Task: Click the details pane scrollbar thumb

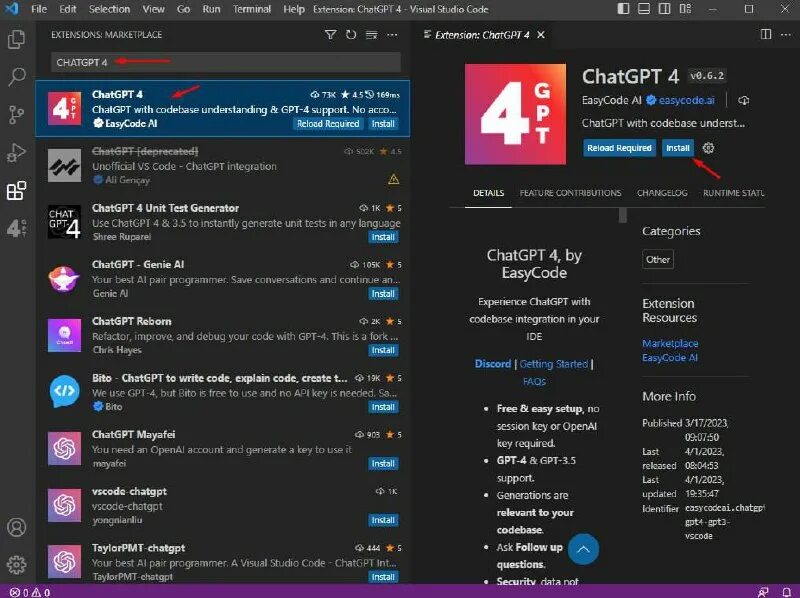Action: 622,215
